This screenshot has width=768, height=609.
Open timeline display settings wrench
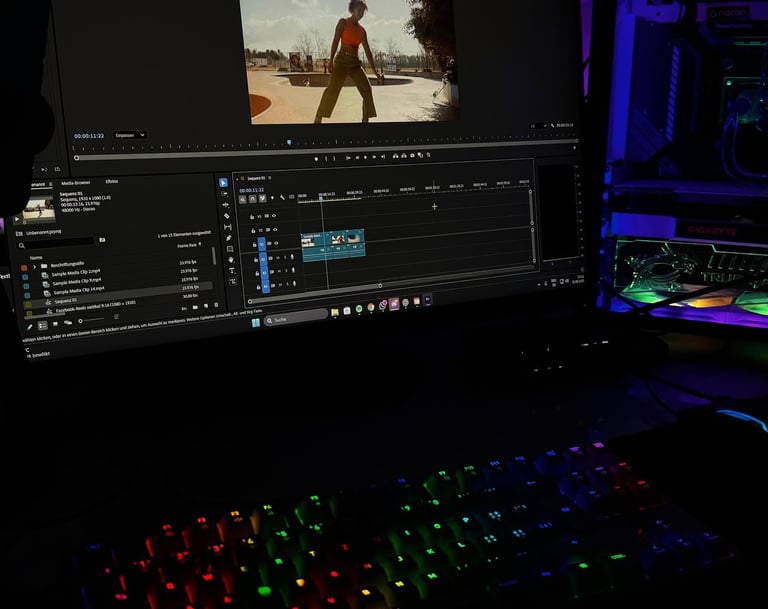tap(283, 197)
